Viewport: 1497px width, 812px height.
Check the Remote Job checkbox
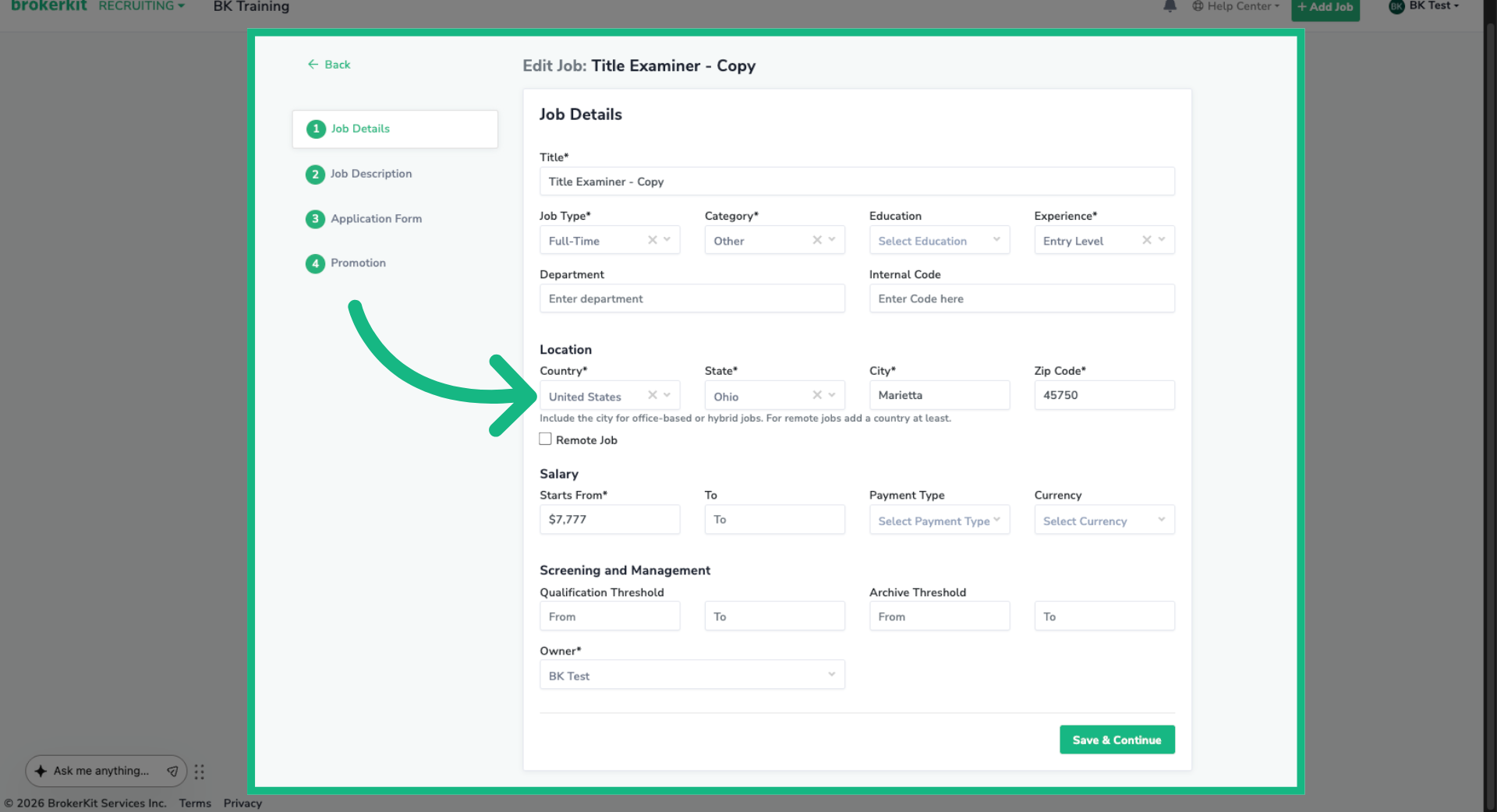(546, 440)
